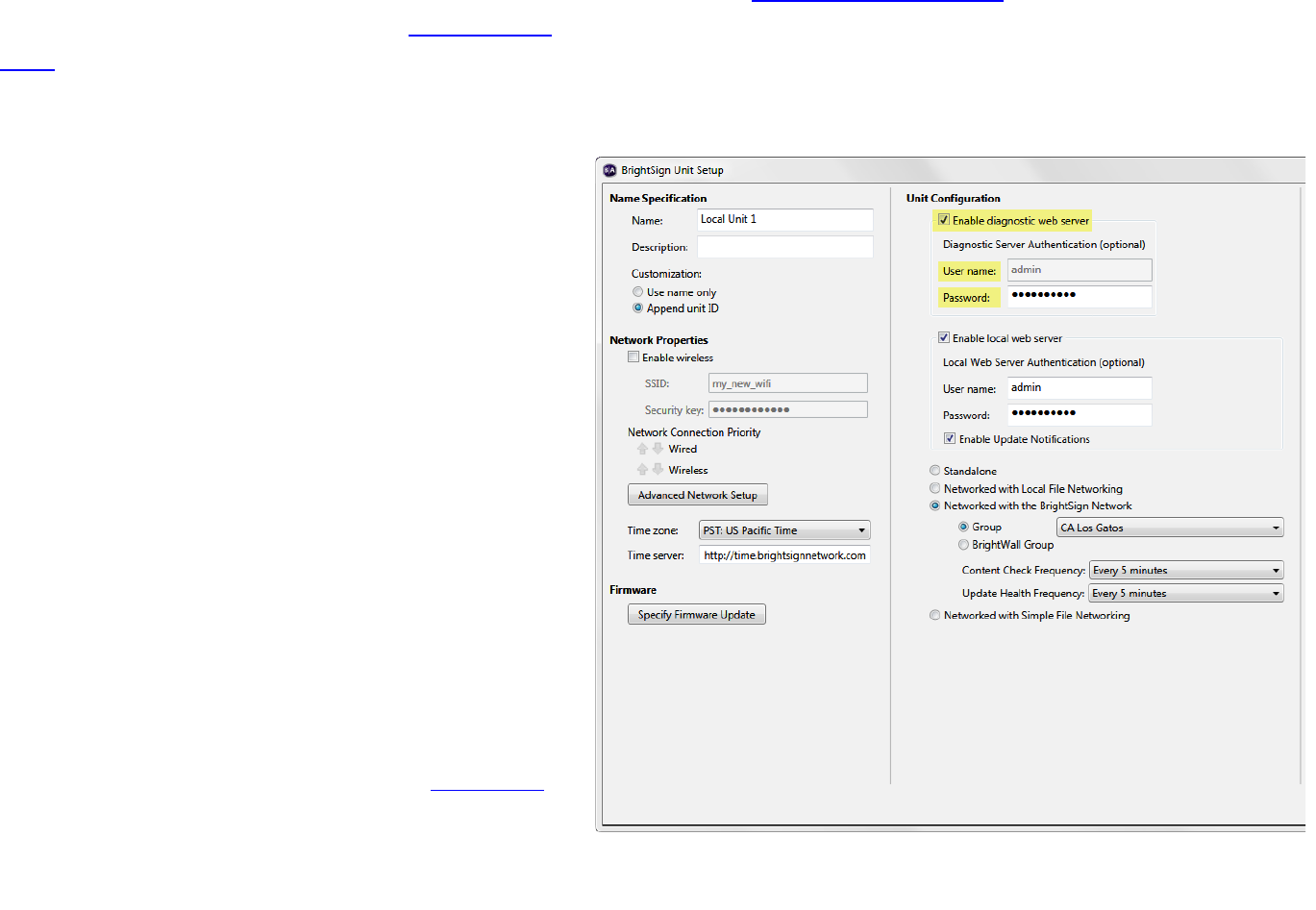Choose Networked with the BrightSign Network
Viewport: 1316px width, 910px height.
(934, 506)
